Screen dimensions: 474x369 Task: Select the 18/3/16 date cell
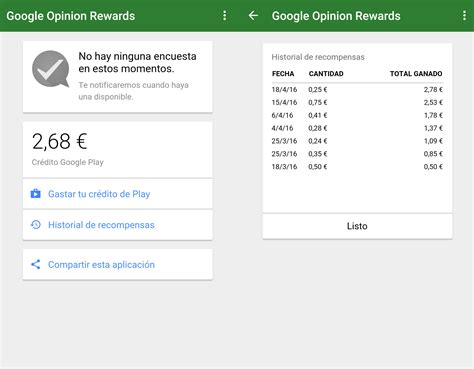(284, 167)
